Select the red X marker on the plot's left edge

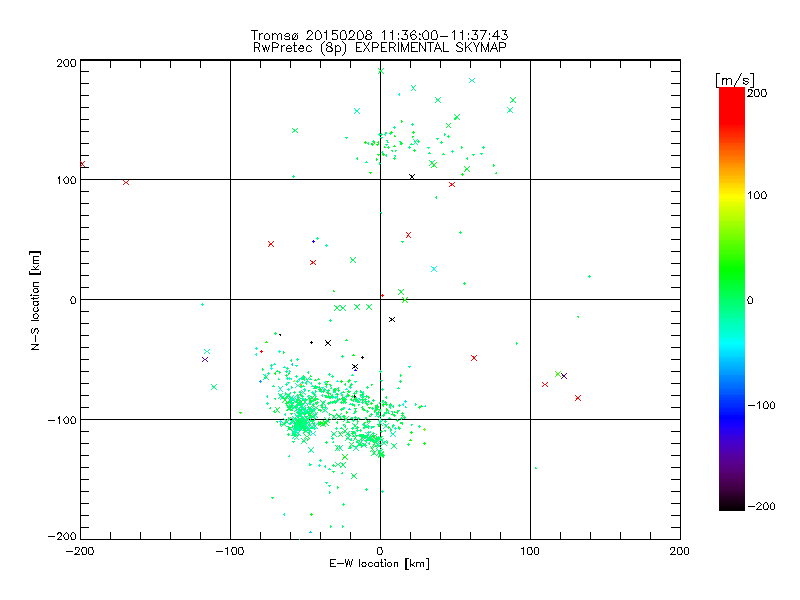point(82,164)
